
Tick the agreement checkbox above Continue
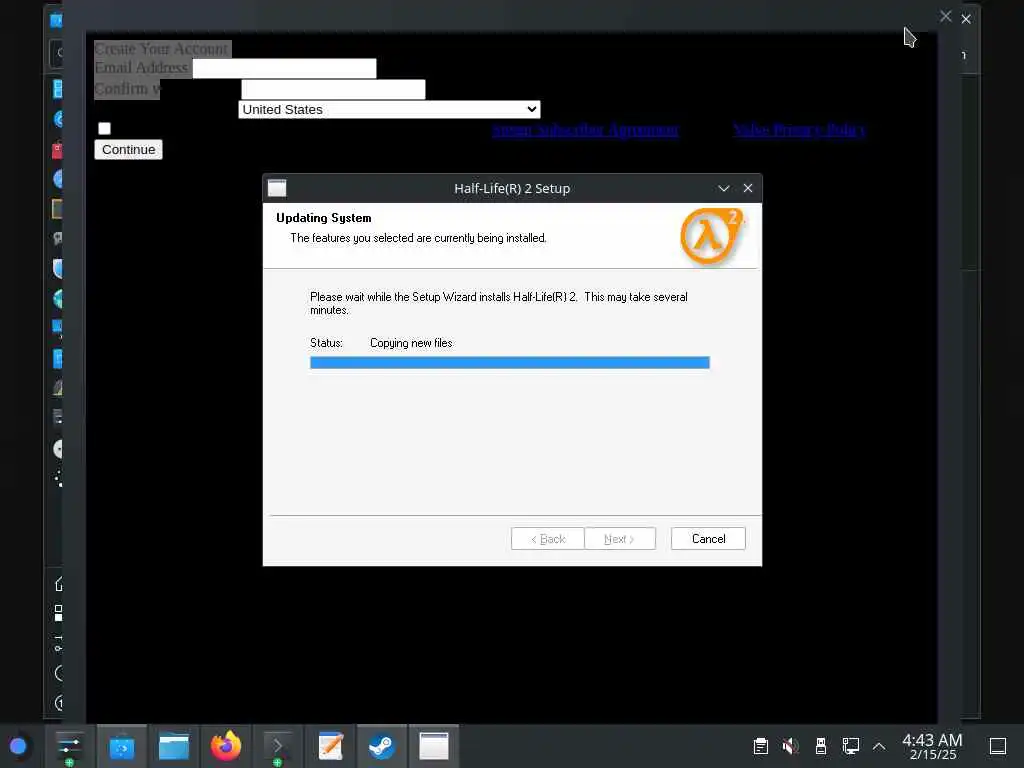[x=104, y=128]
